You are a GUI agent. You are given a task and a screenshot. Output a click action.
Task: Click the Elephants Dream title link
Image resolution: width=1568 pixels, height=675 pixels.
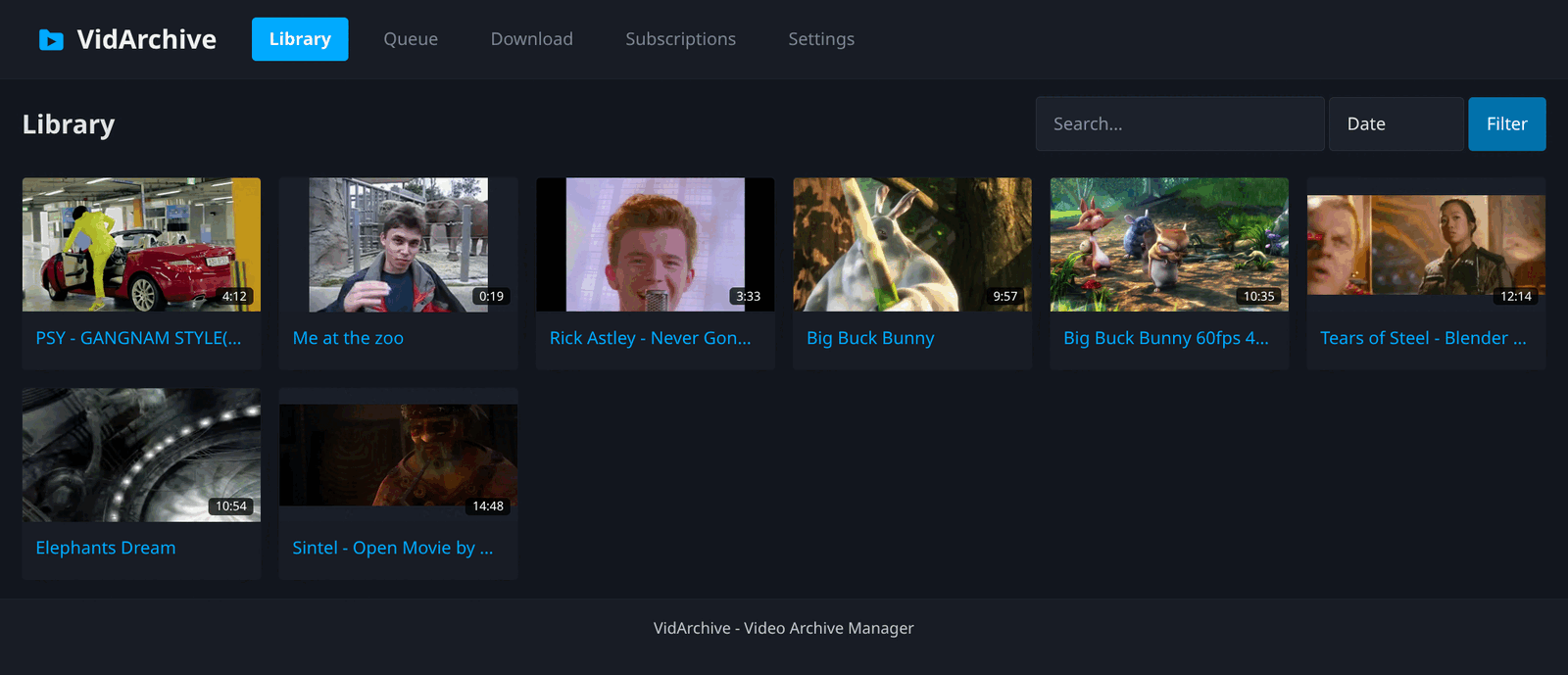point(106,548)
